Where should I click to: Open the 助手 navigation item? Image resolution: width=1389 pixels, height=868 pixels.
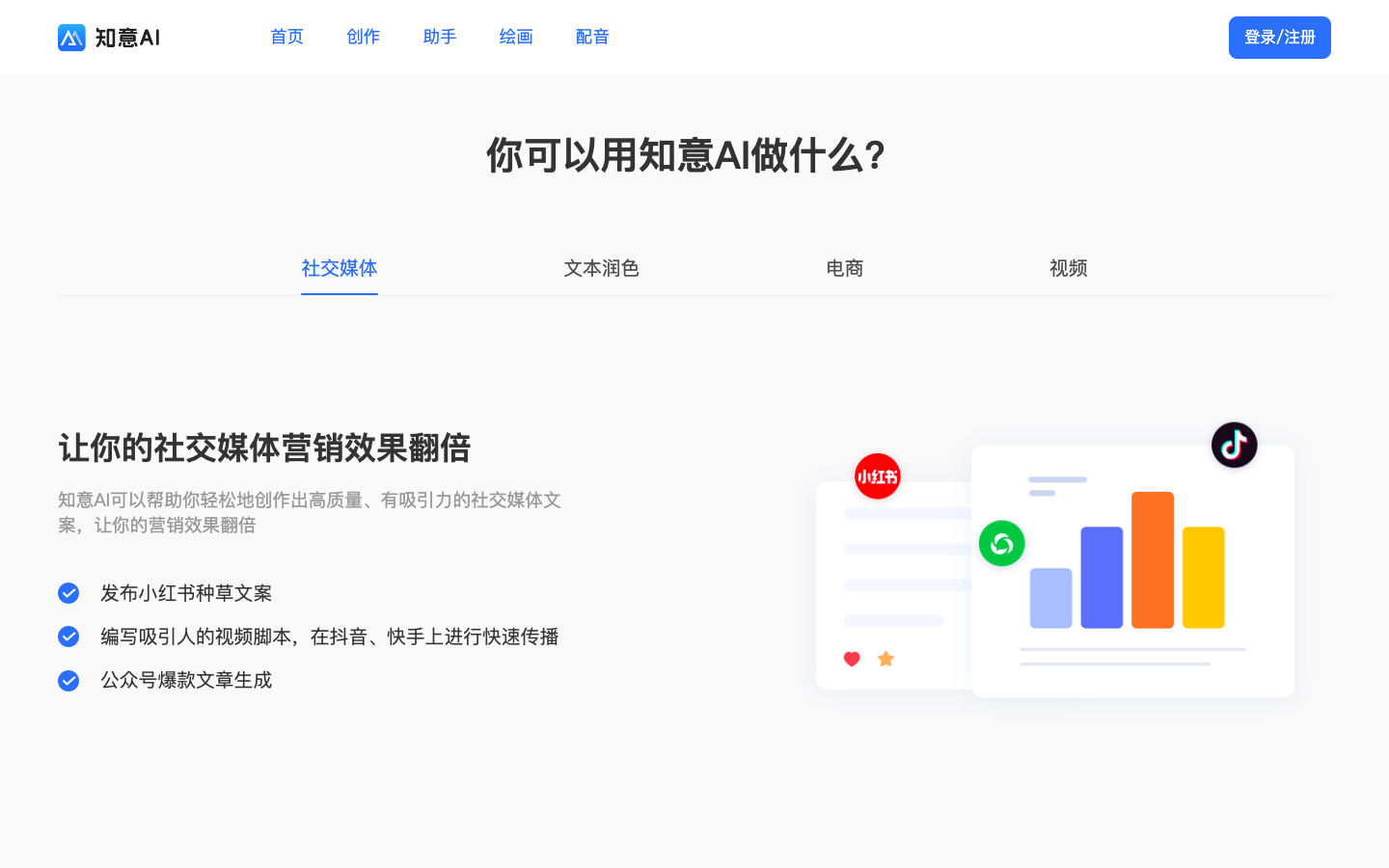439,37
